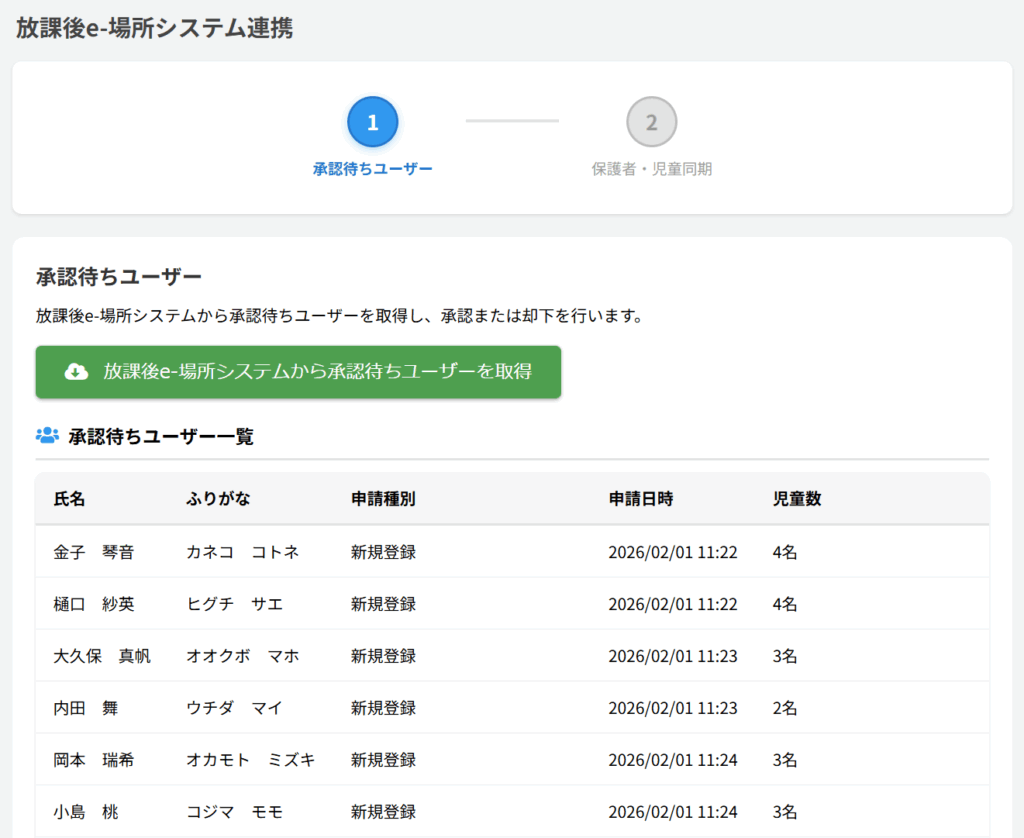Open the 岡本 瑞希 entry

click(x=93, y=760)
